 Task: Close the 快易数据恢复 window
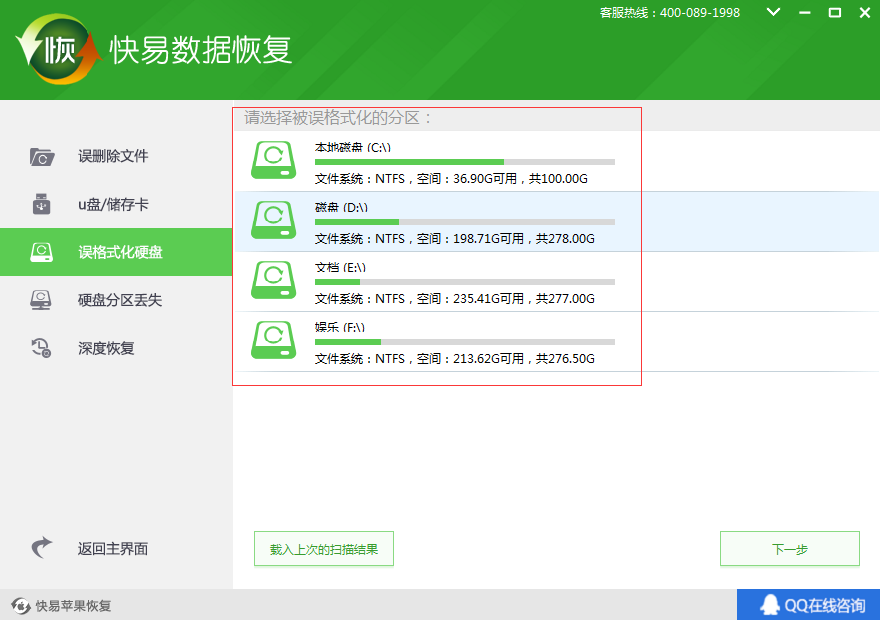click(x=865, y=12)
